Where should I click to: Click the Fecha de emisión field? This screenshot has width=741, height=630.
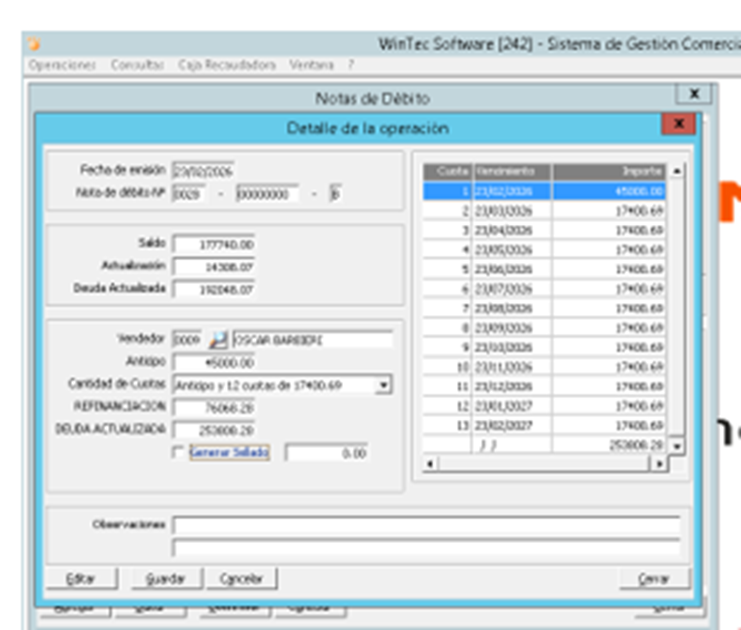pos(203,171)
